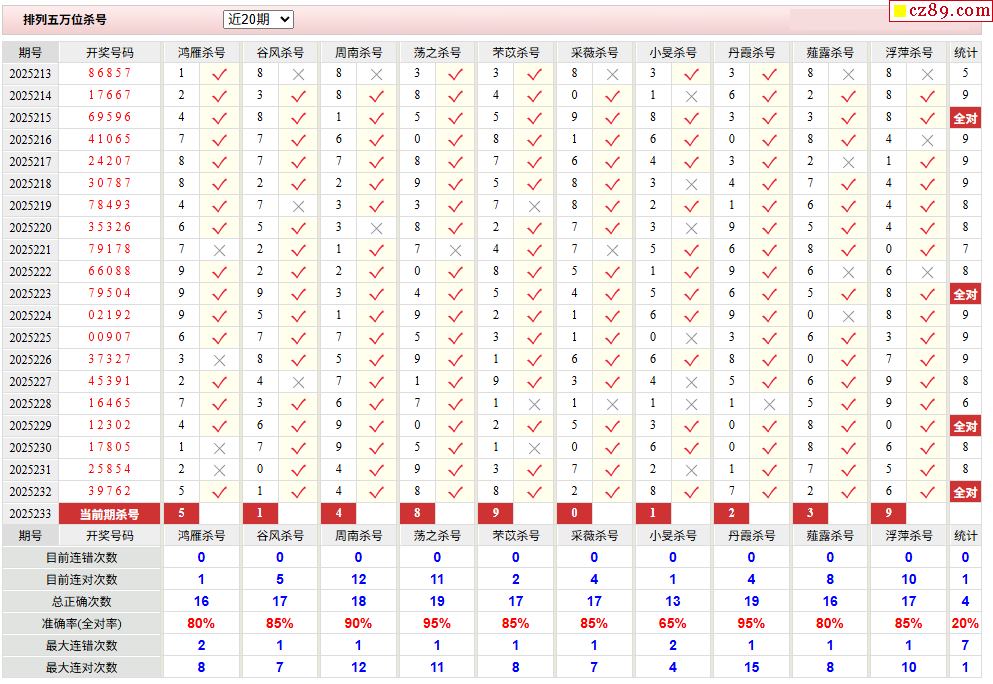
Task: Click issue number 2025228
Action: (30, 403)
